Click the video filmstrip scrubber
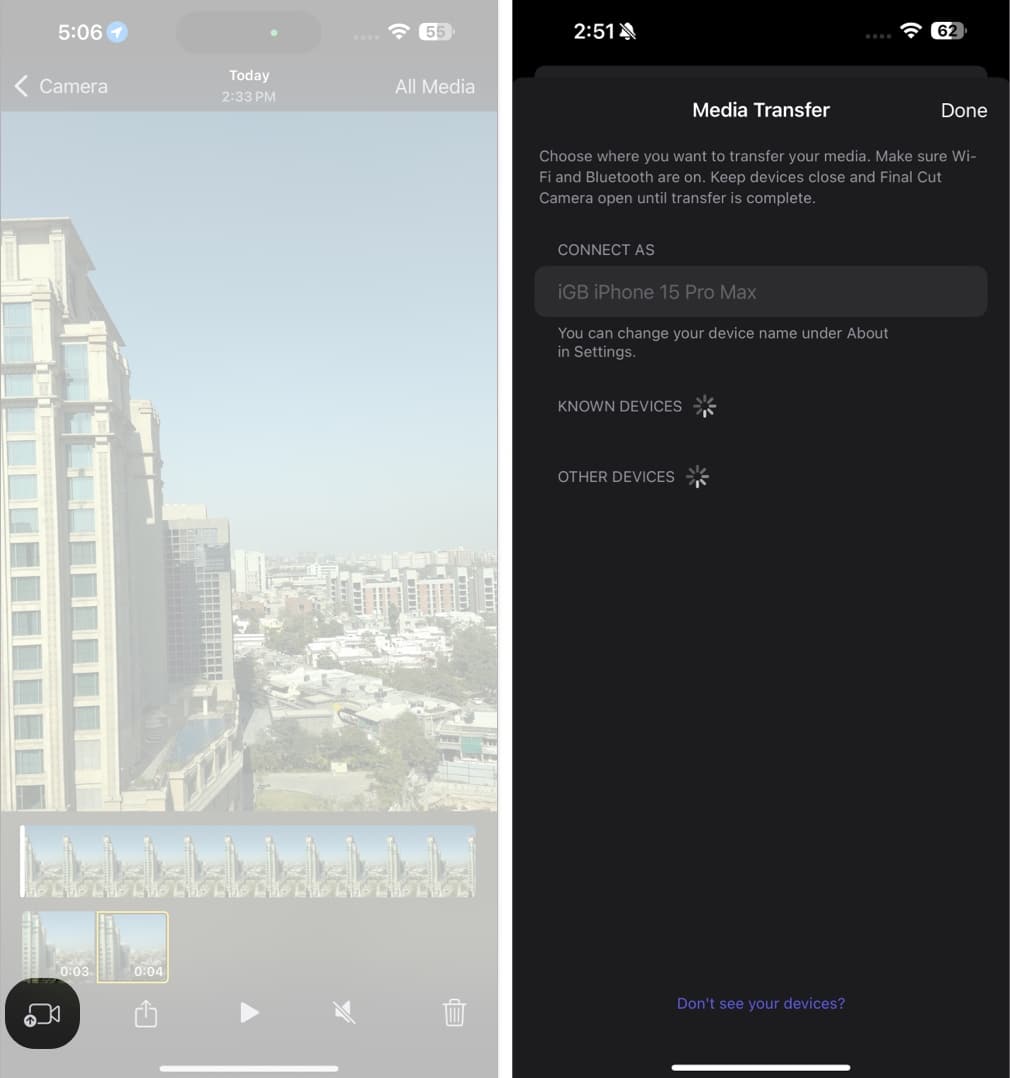The image size is (1010, 1078). pyautogui.click(x=248, y=861)
